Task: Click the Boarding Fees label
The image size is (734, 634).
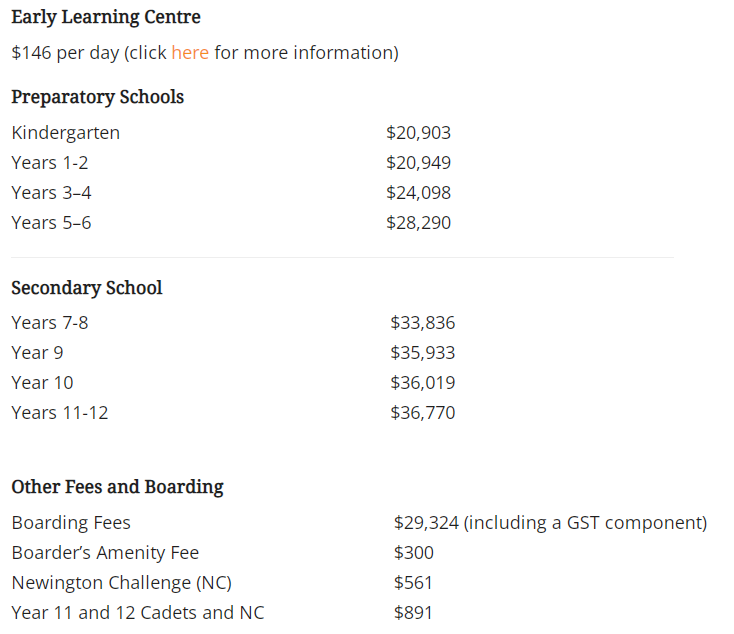Action: coord(71,522)
